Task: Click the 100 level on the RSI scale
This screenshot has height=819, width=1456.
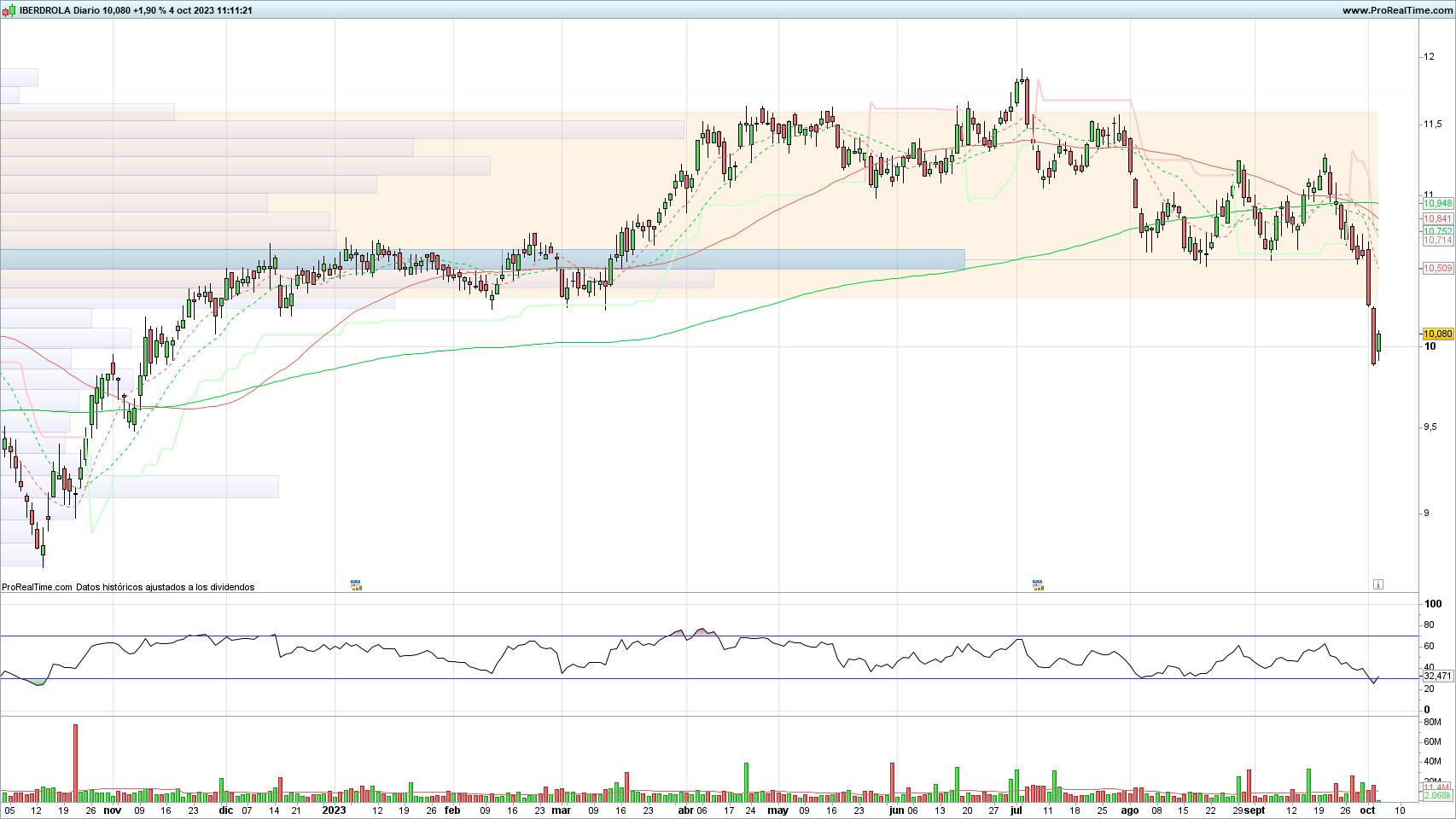Action: (x=1432, y=604)
